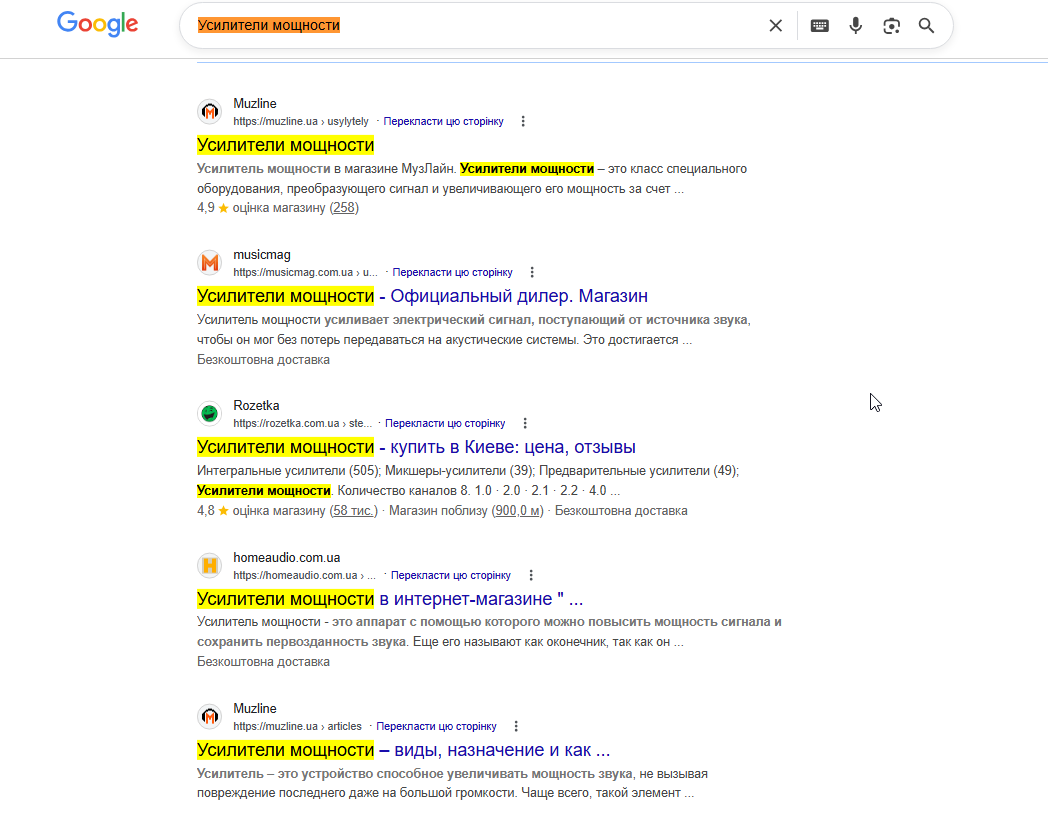Click the Muzline favicon of articles result
Image resolution: width=1048 pixels, height=815 pixels.
point(210,717)
